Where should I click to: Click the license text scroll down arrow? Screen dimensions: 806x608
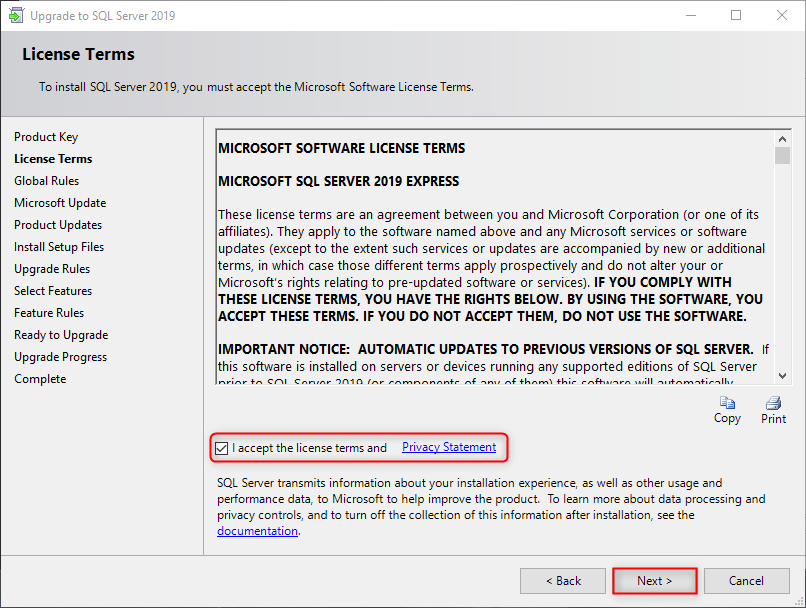click(x=782, y=376)
